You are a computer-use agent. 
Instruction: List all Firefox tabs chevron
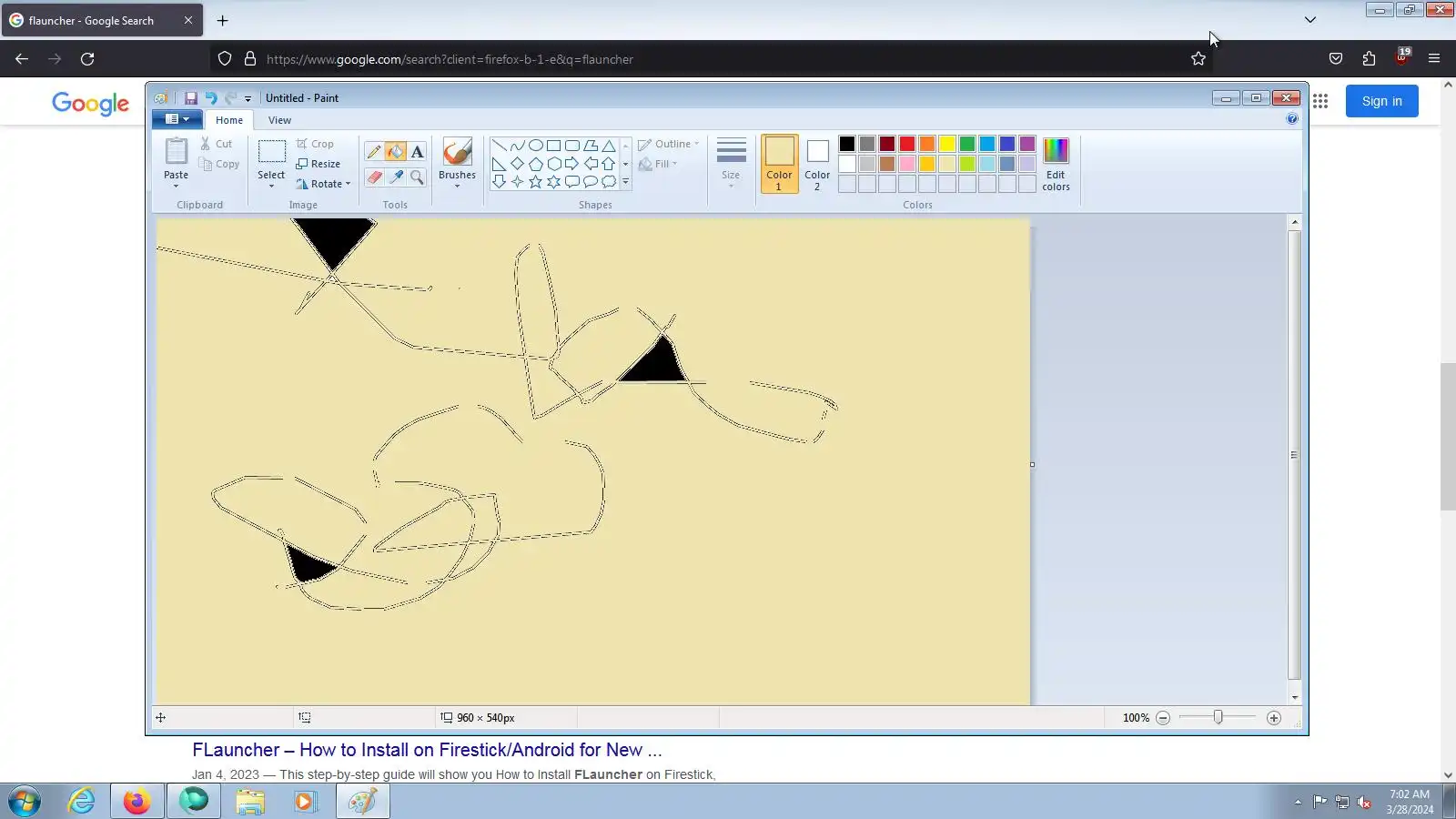click(x=1310, y=20)
